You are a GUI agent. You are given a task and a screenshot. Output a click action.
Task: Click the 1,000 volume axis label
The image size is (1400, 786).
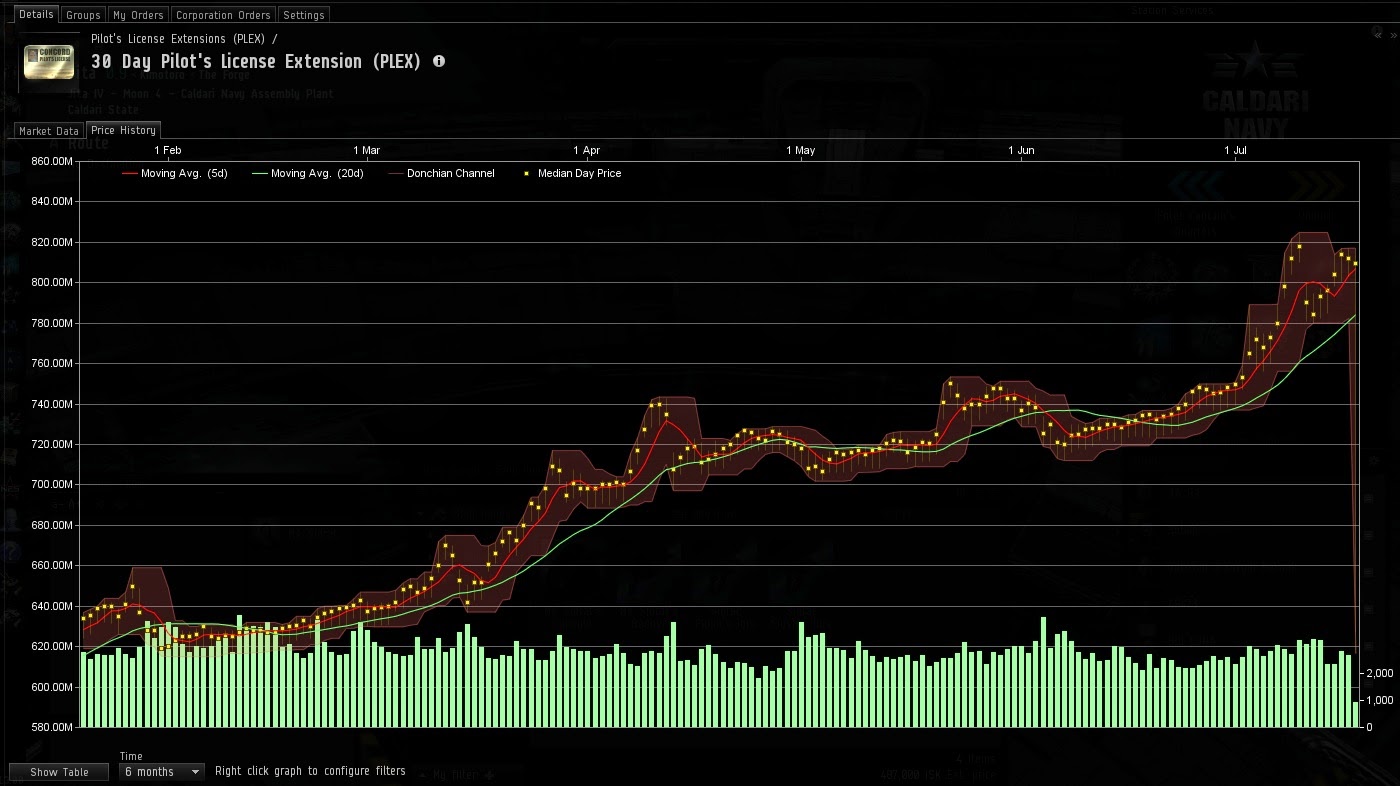(1379, 701)
